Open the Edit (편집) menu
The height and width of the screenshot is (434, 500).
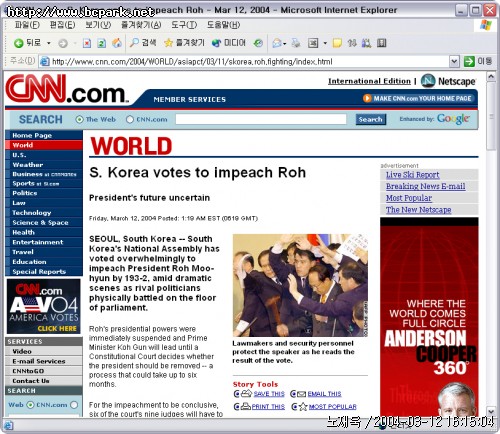pyautogui.click(x=62, y=25)
